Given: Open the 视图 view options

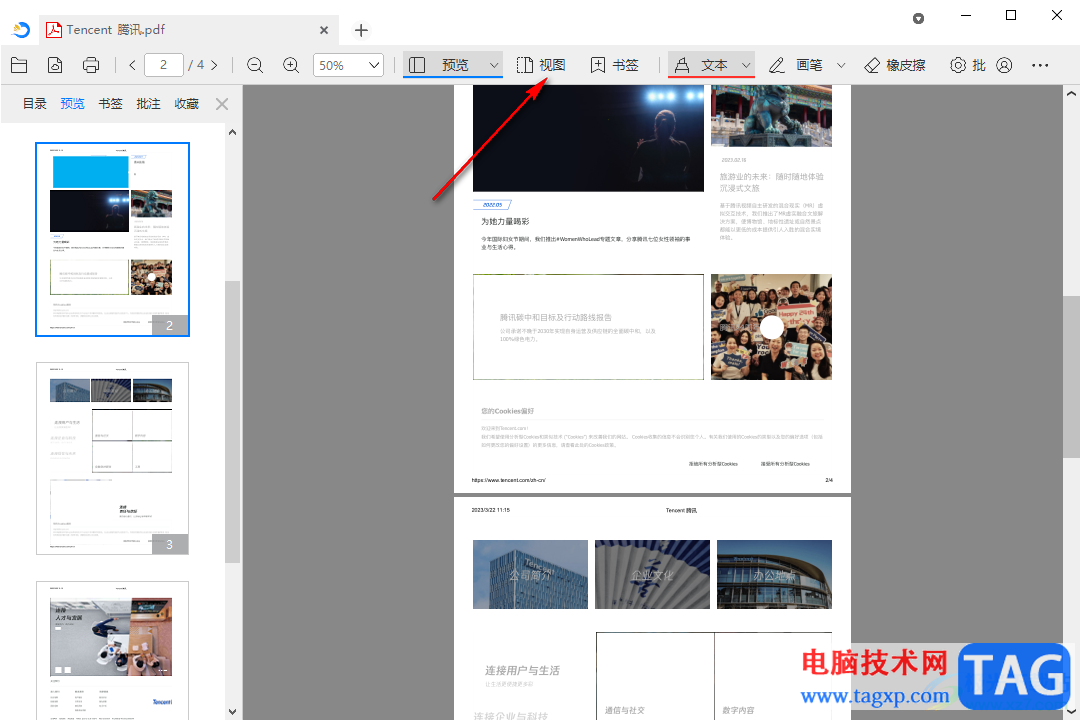Looking at the screenshot, I should (541, 65).
